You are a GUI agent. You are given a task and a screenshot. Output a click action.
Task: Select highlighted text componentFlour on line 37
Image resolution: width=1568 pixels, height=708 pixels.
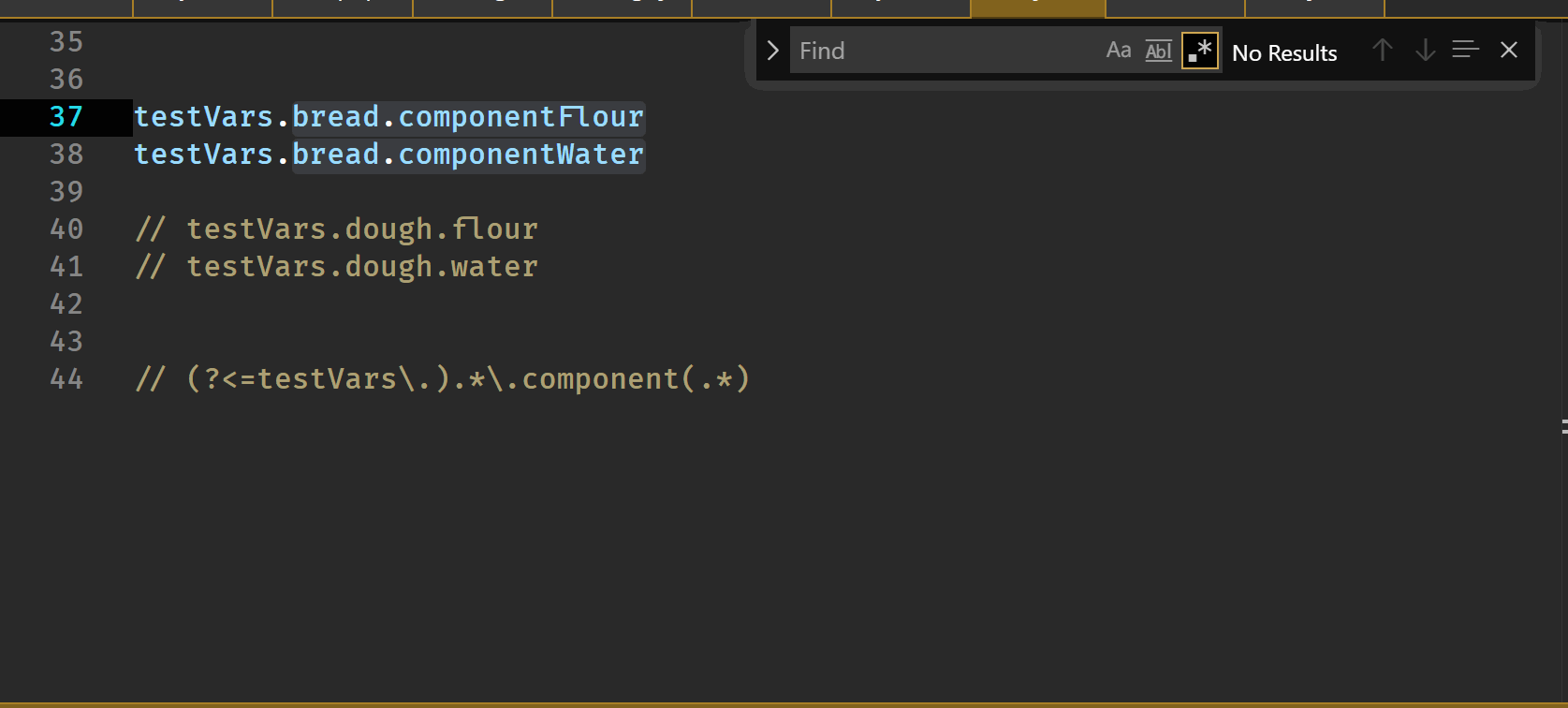tap(520, 116)
